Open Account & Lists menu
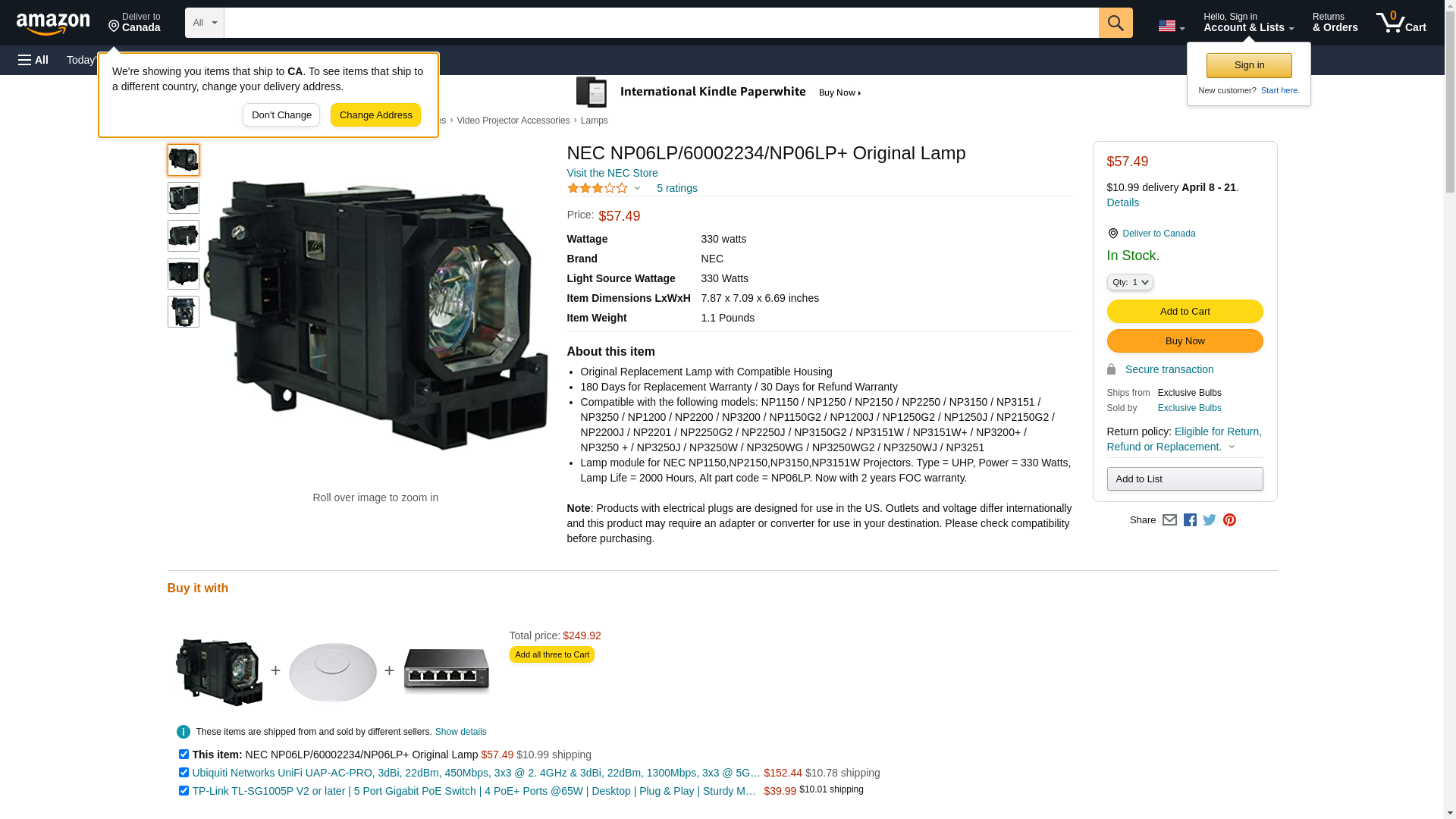1456x819 pixels. (x=1249, y=23)
